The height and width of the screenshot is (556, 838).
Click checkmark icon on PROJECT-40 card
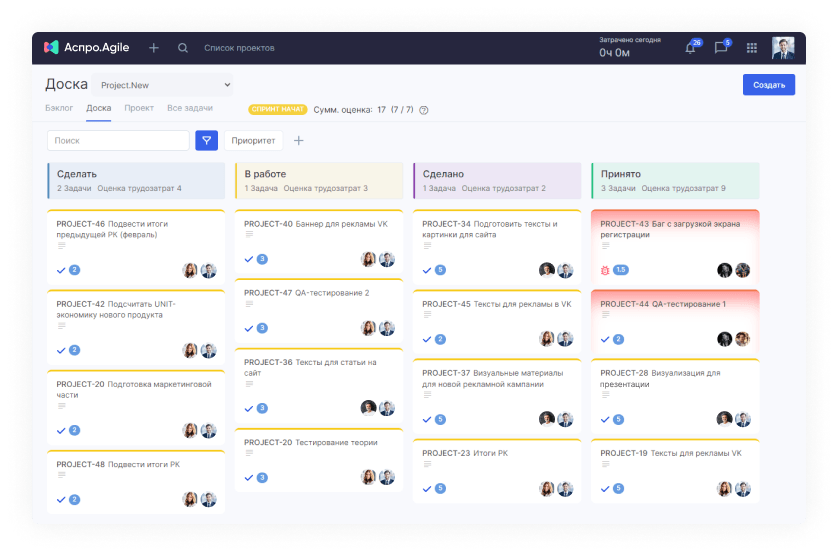[249, 259]
